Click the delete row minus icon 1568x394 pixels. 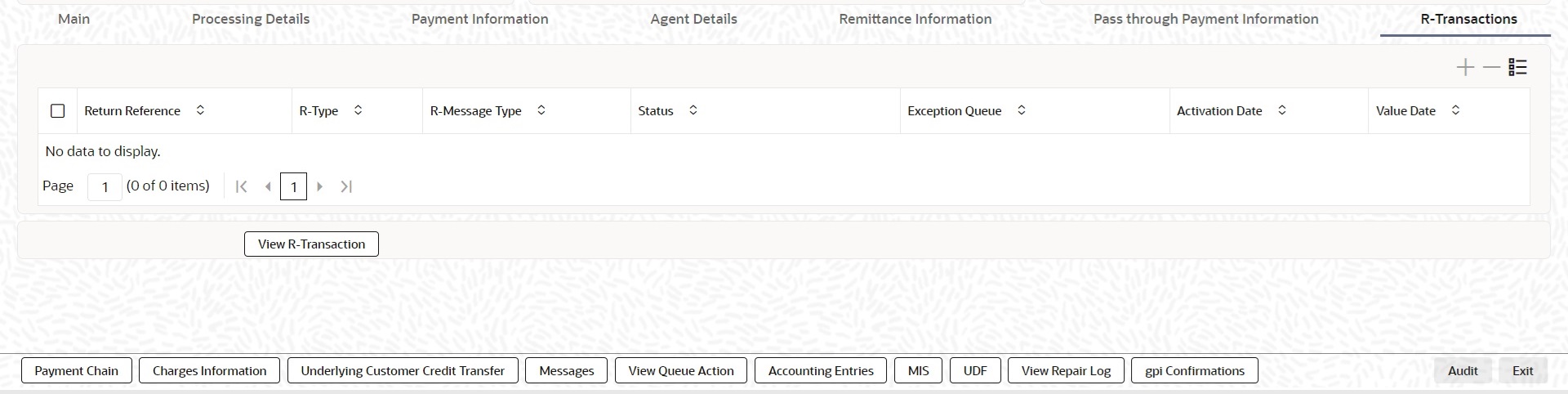1491,67
